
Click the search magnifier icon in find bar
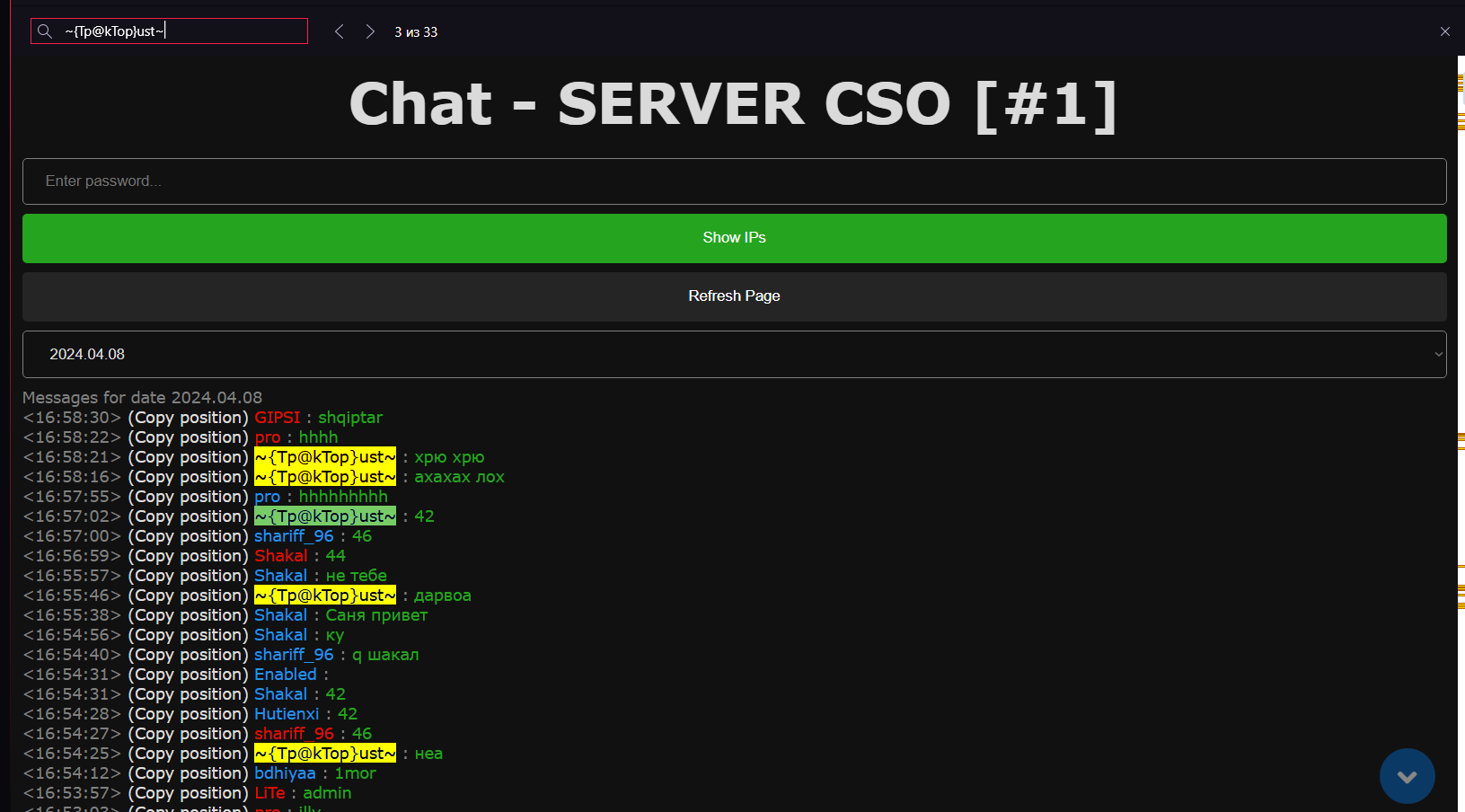click(x=45, y=31)
